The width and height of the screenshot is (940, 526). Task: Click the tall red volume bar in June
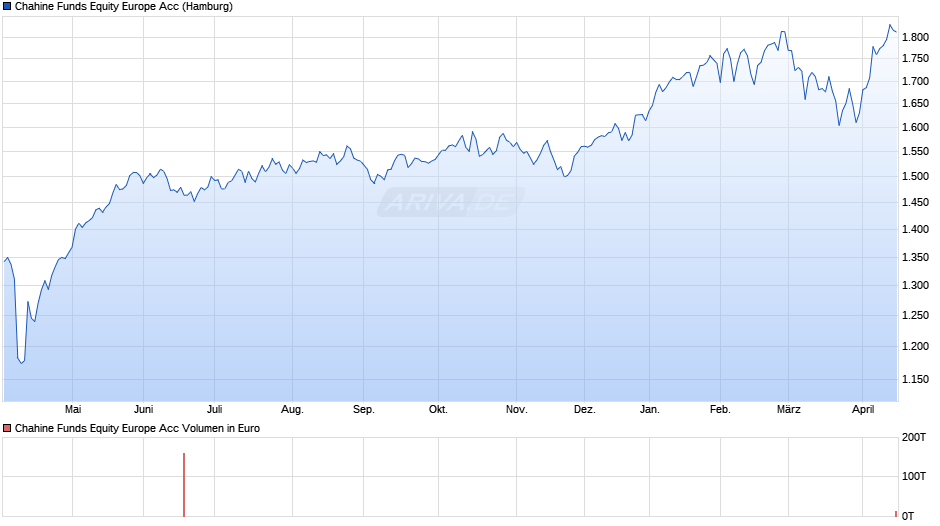pyautogui.click(x=184, y=485)
